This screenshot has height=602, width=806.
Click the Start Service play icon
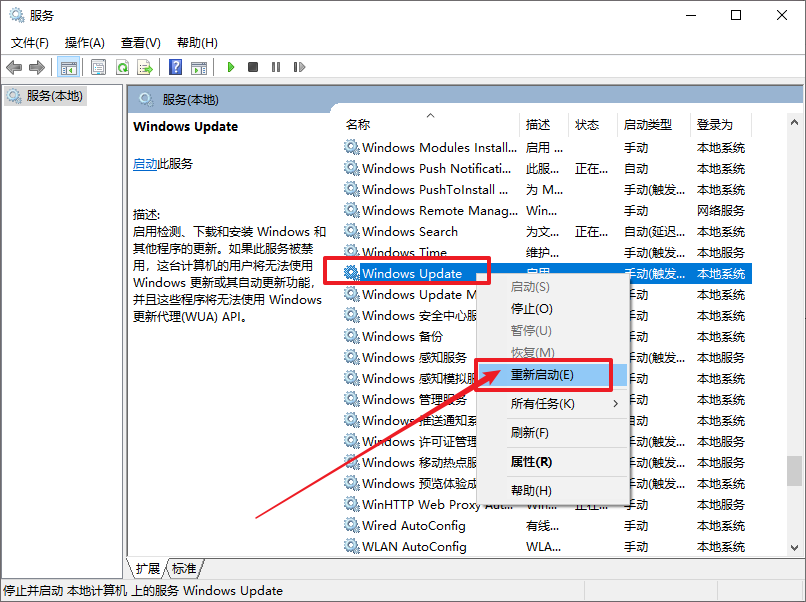pos(230,67)
